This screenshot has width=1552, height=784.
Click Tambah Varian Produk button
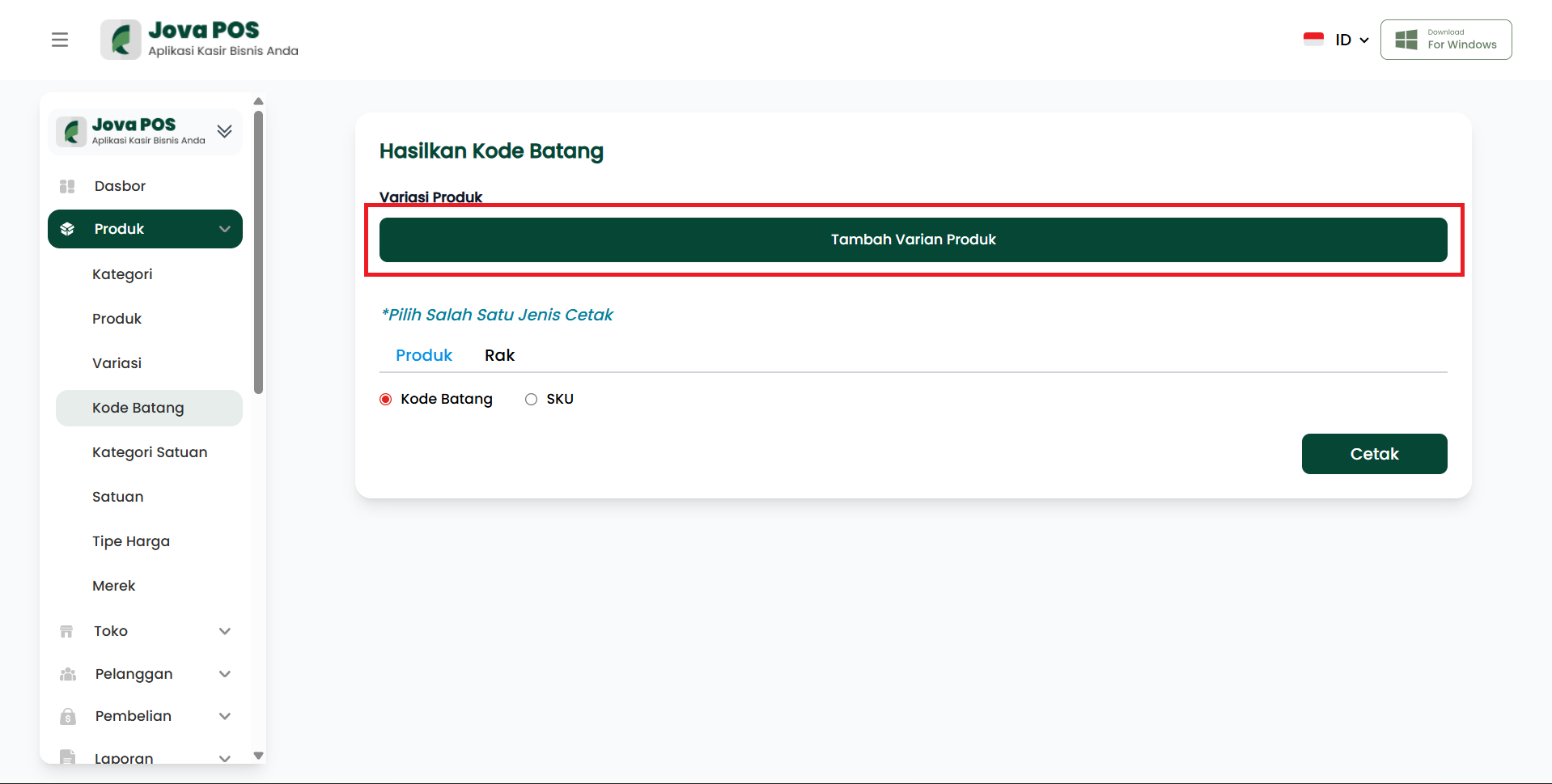[913, 239]
